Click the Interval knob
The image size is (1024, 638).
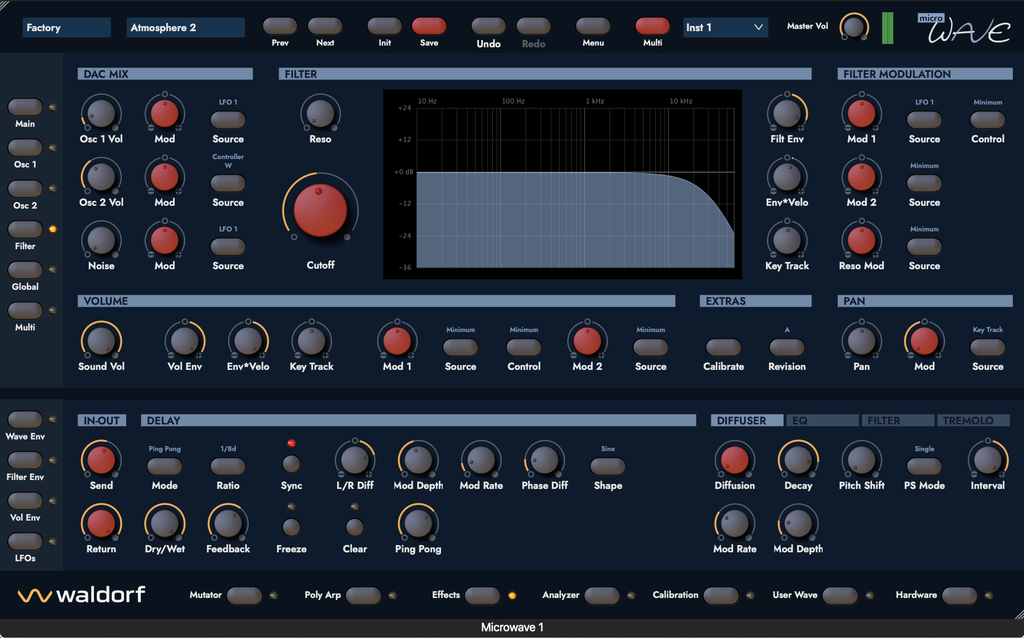[987, 459]
